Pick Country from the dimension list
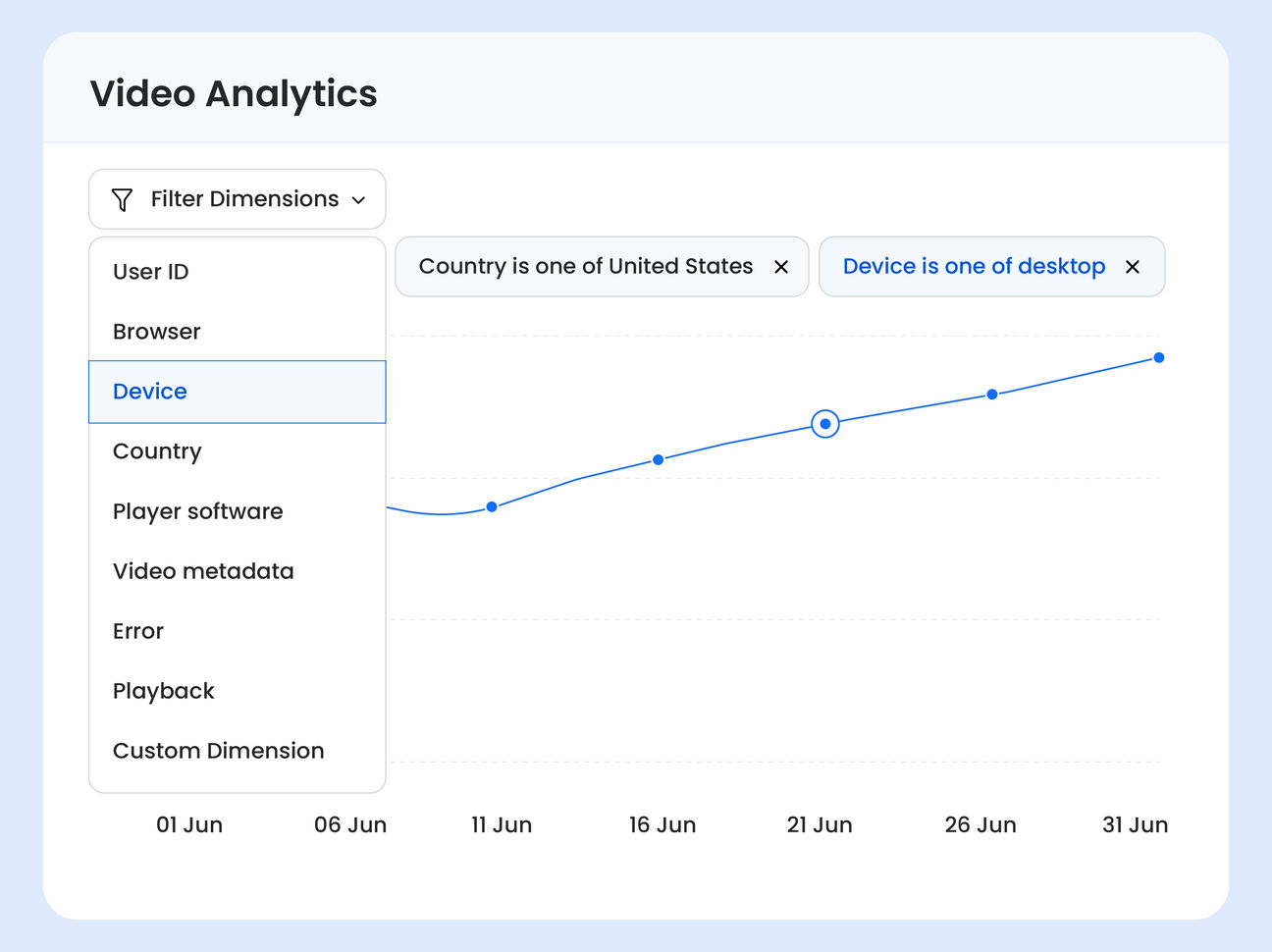The width and height of the screenshot is (1272, 952). 238,451
